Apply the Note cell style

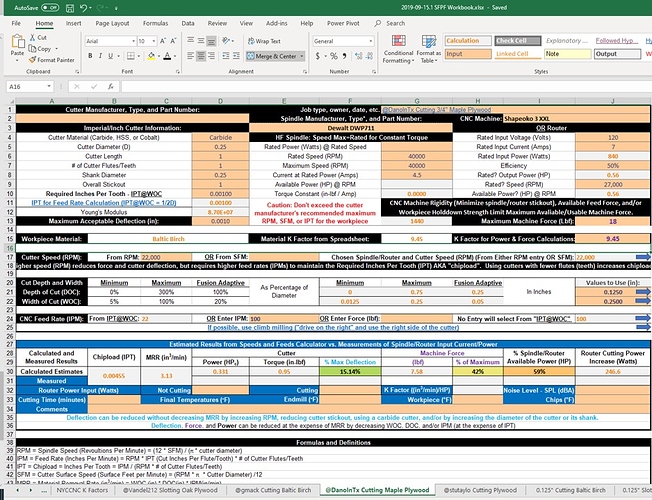coord(568,54)
